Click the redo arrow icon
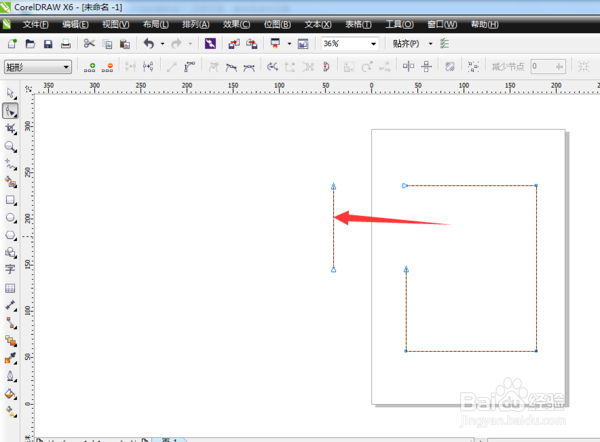The width and height of the screenshot is (600, 442). (176, 44)
